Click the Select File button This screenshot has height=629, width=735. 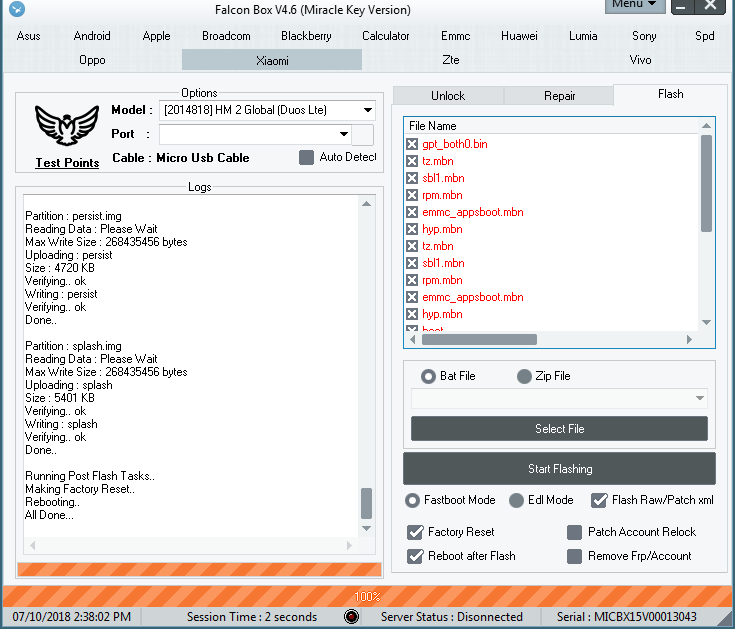click(559, 428)
